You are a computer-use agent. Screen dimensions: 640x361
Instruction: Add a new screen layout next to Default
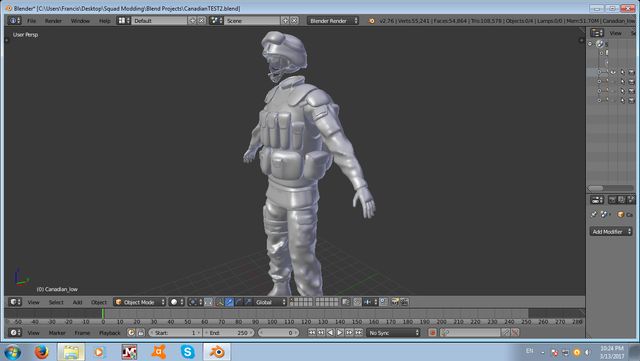(x=193, y=20)
